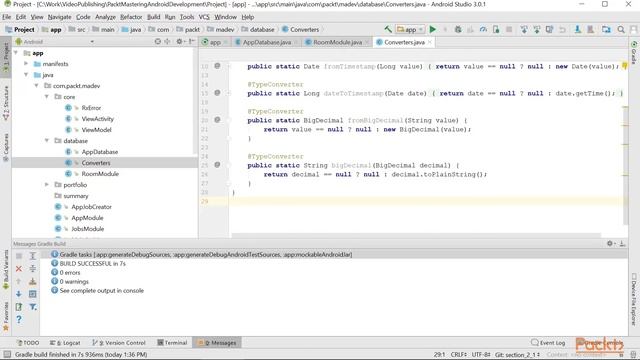640x360 pixels.
Task: Toggle the Structure side panel
Action: click(x=6, y=103)
